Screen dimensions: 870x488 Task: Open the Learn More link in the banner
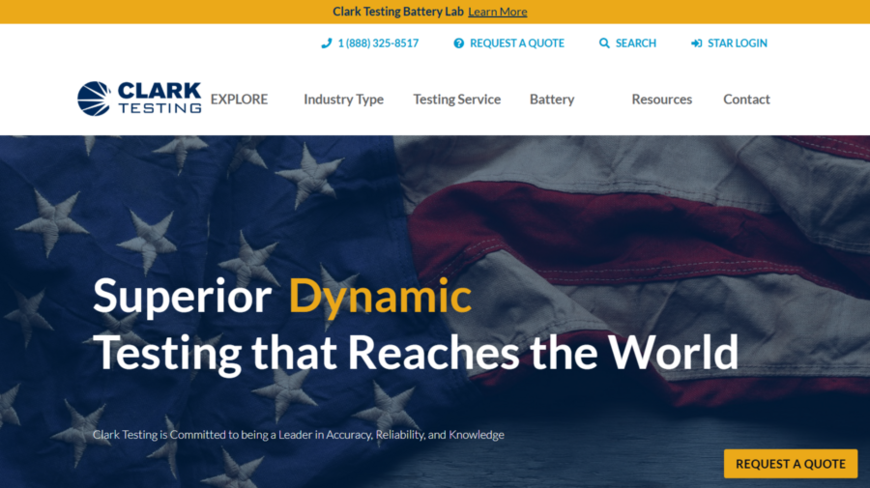coord(498,12)
